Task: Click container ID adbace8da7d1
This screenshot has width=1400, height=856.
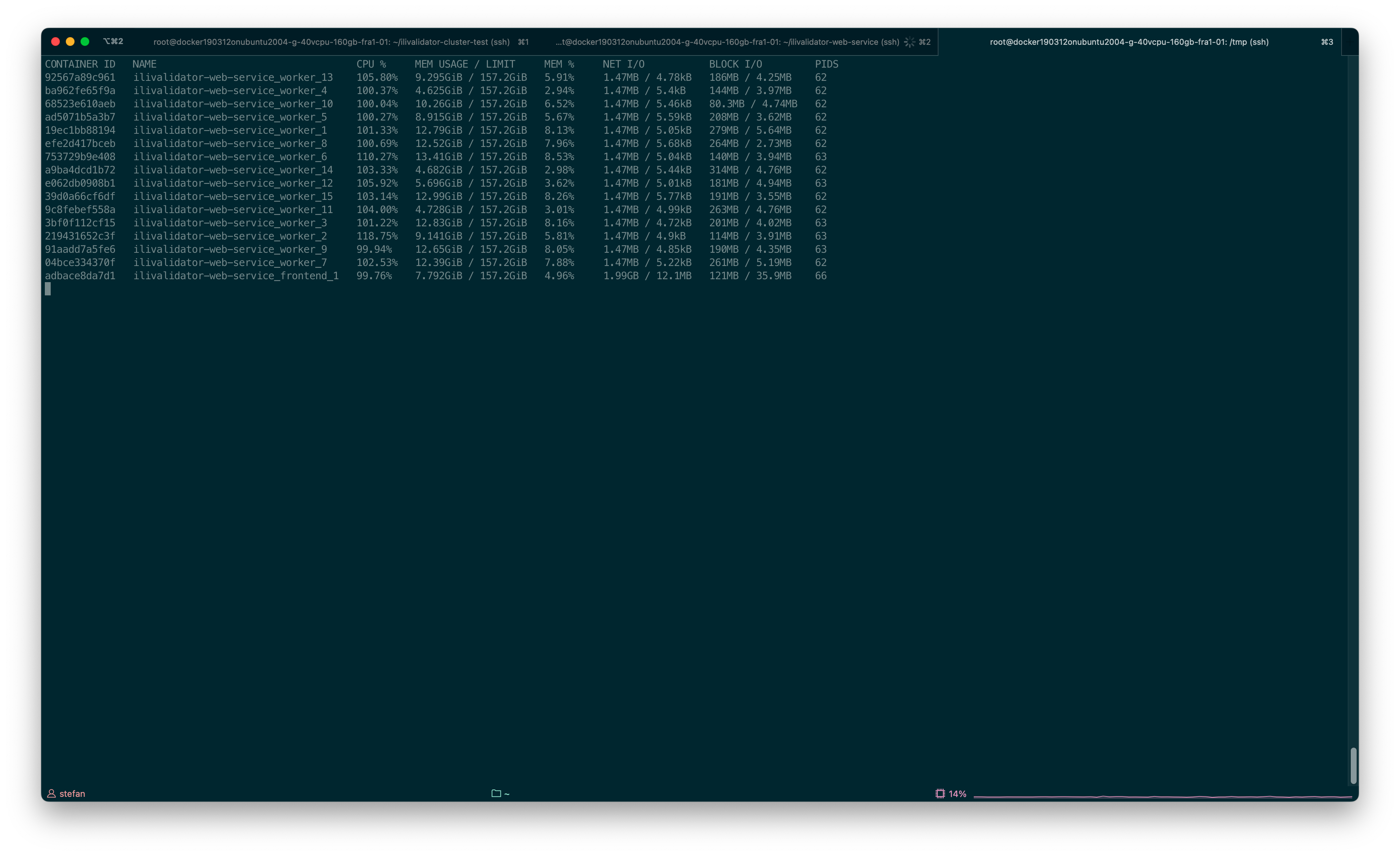Action: 80,276
